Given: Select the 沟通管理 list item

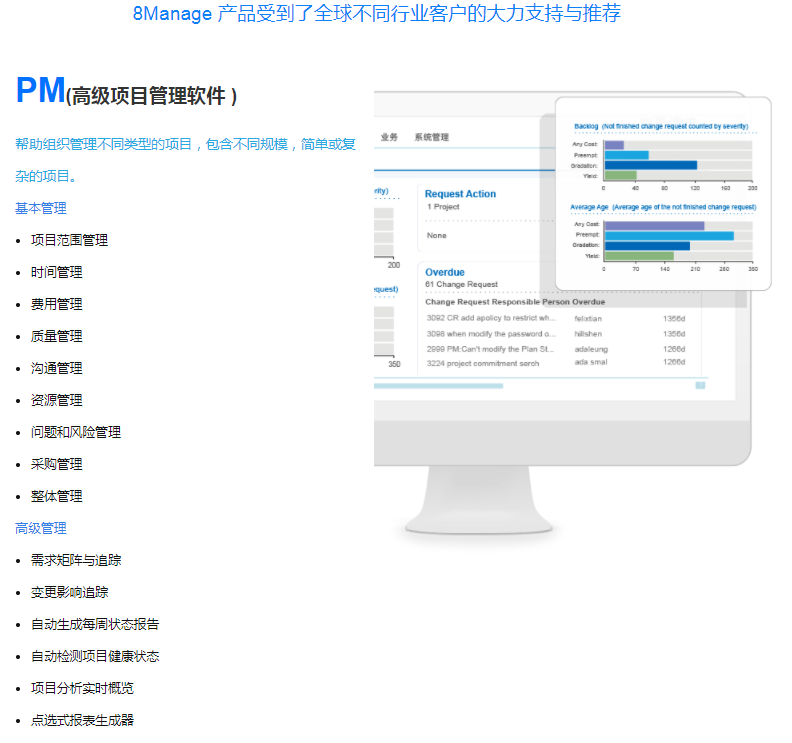Looking at the screenshot, I should (57, 368).
